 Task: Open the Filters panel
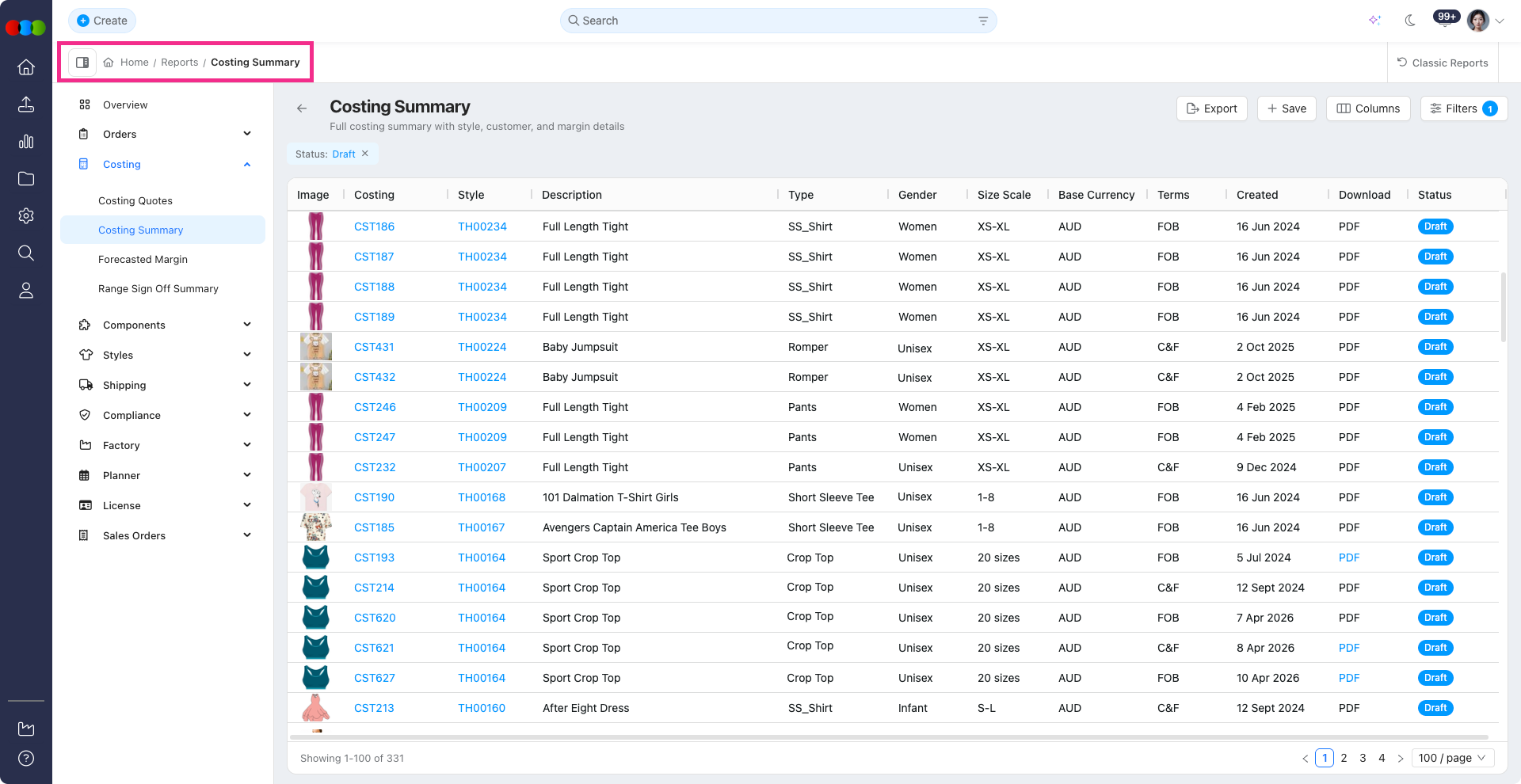tap(1464, 108)
